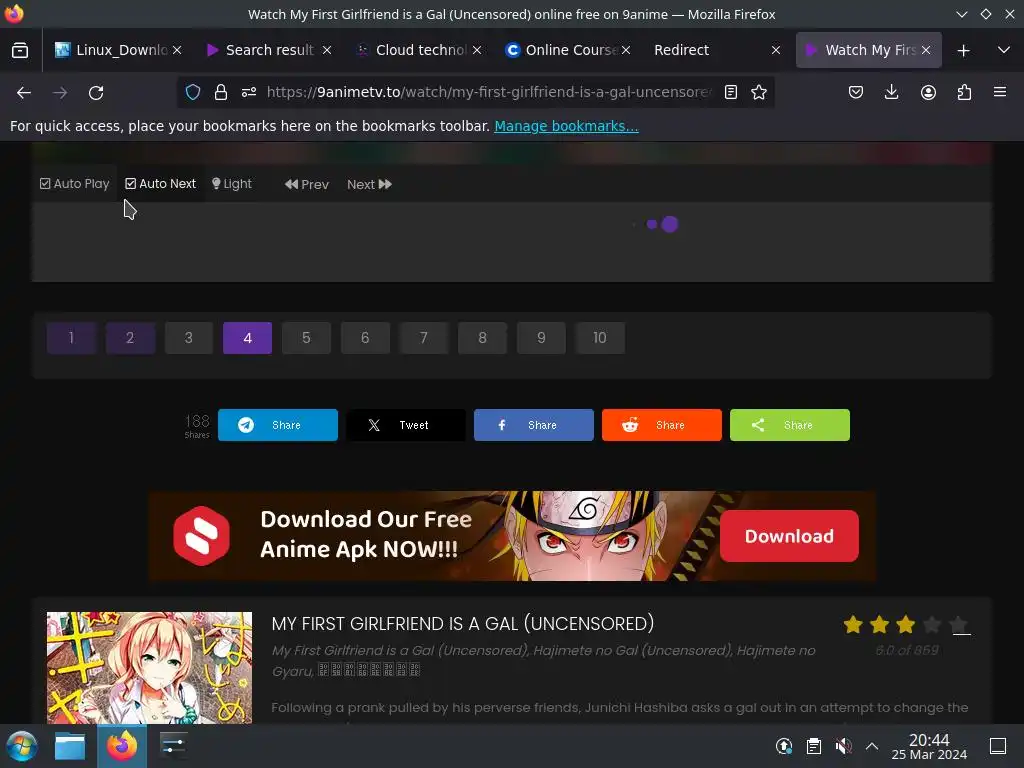Viewport: 1024px width, 768px height.
Task: Click the anime apk banner logo
Action: point(201,536)
